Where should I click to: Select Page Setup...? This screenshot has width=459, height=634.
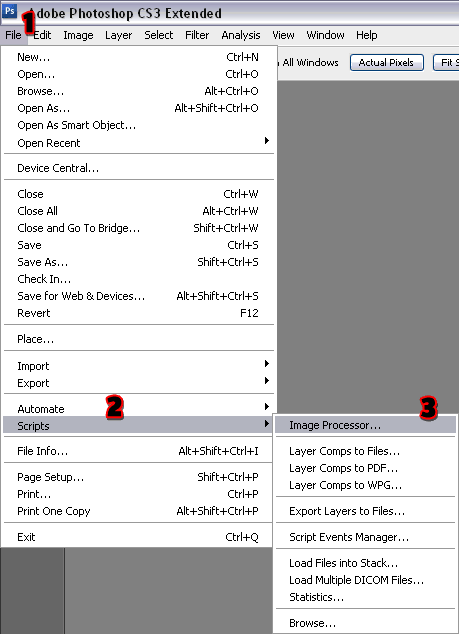[x=138, y=477]
